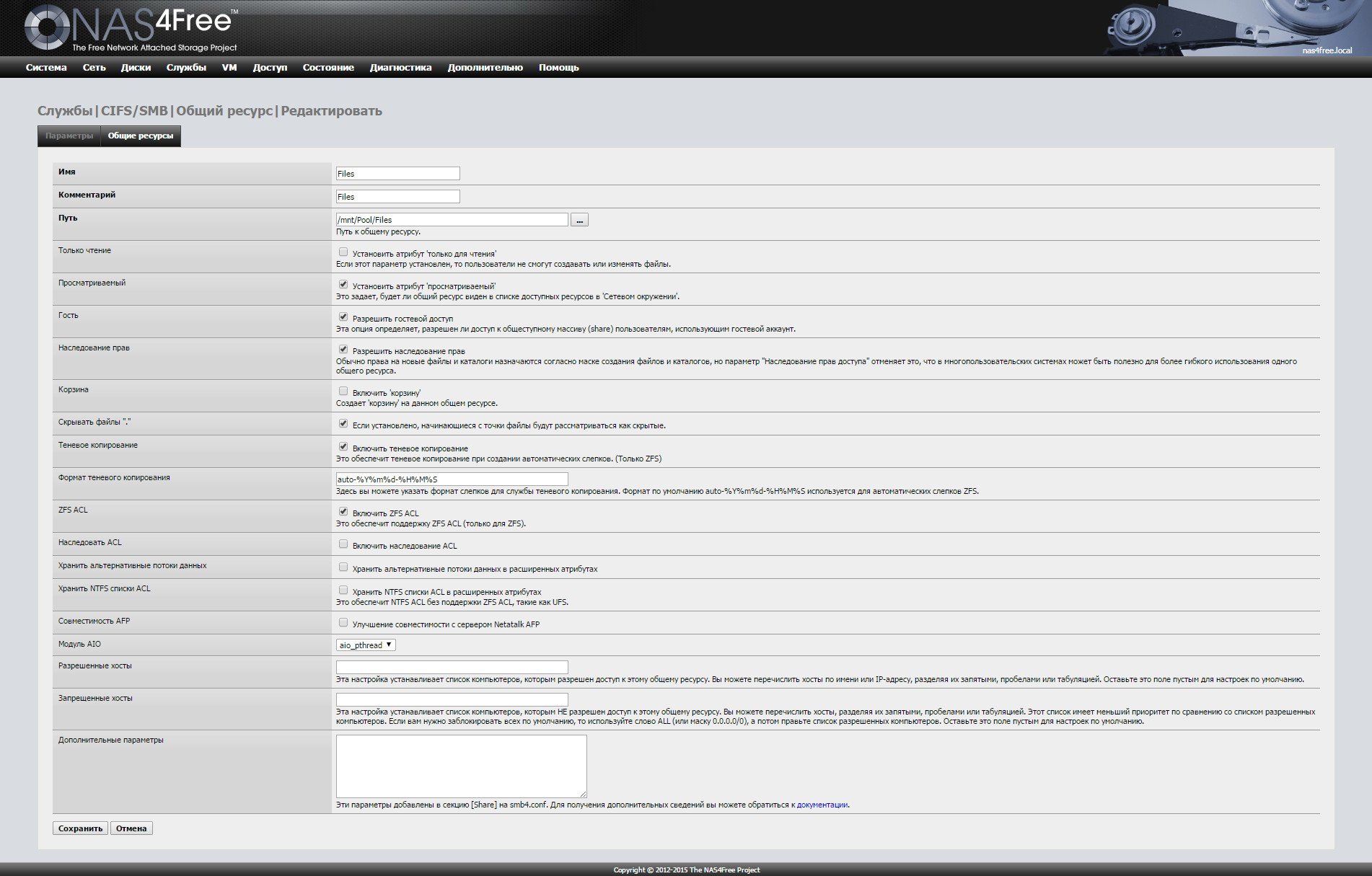Open the Состояние menu

(328, 68)
